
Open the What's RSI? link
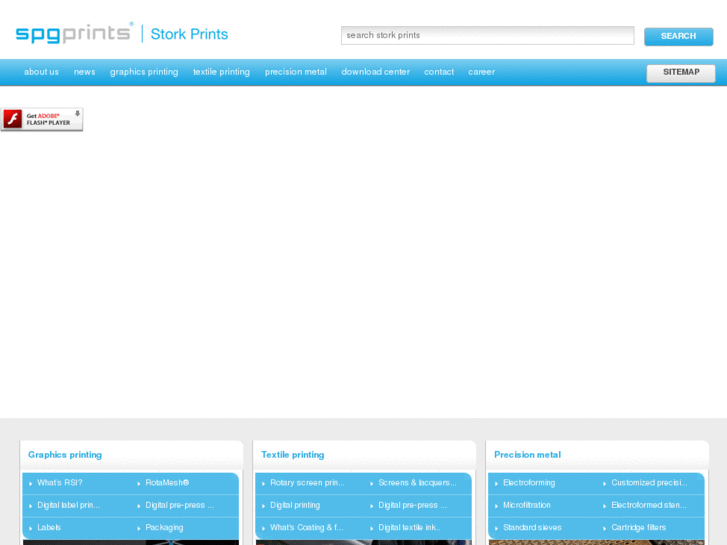(x=60, y=482)
